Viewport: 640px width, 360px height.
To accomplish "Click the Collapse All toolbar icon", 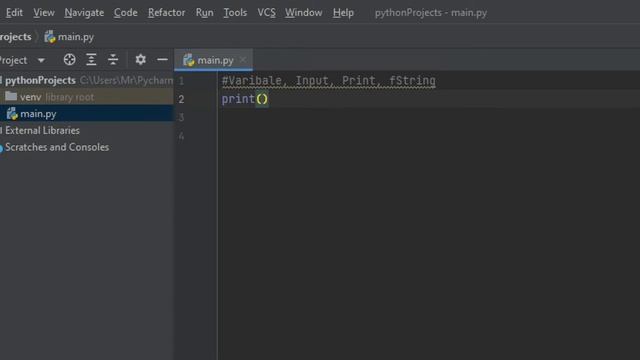I will [113, 60].
